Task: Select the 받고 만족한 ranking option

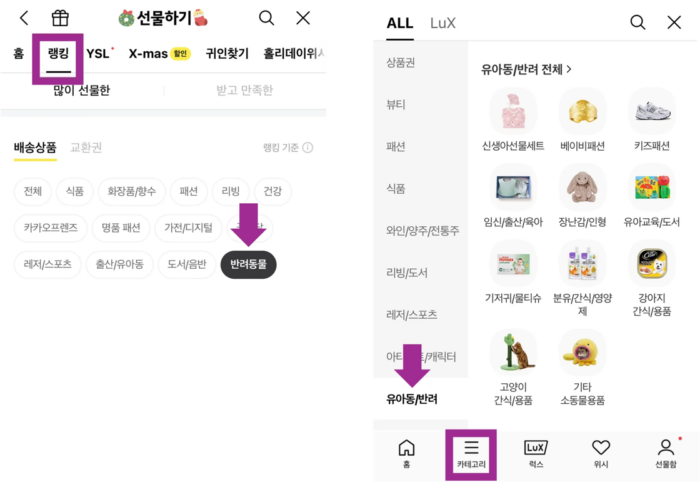Action: (x=245, y=91)
